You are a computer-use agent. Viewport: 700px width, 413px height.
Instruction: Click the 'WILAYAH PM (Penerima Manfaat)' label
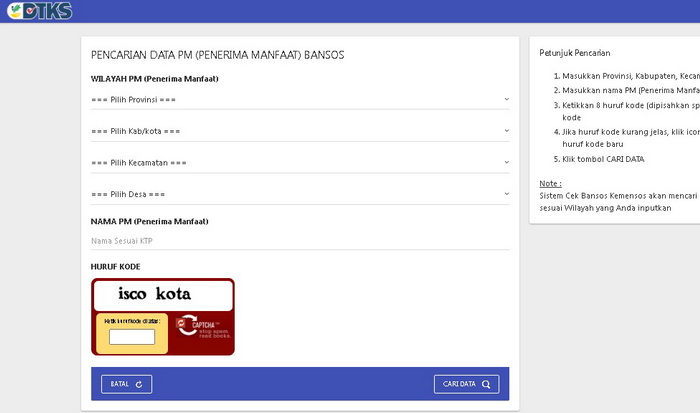pyautogui.click(x=154, y=79)
